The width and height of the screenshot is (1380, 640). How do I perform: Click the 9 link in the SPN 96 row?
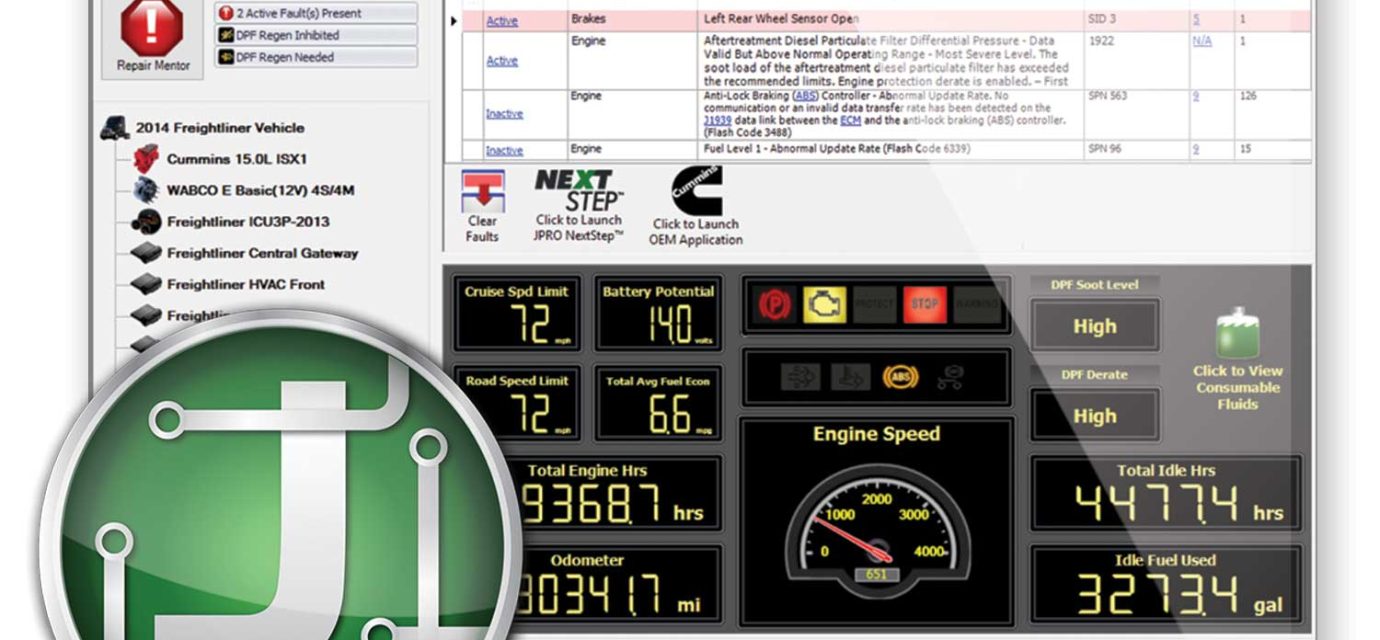click(x=1195, y=149)
